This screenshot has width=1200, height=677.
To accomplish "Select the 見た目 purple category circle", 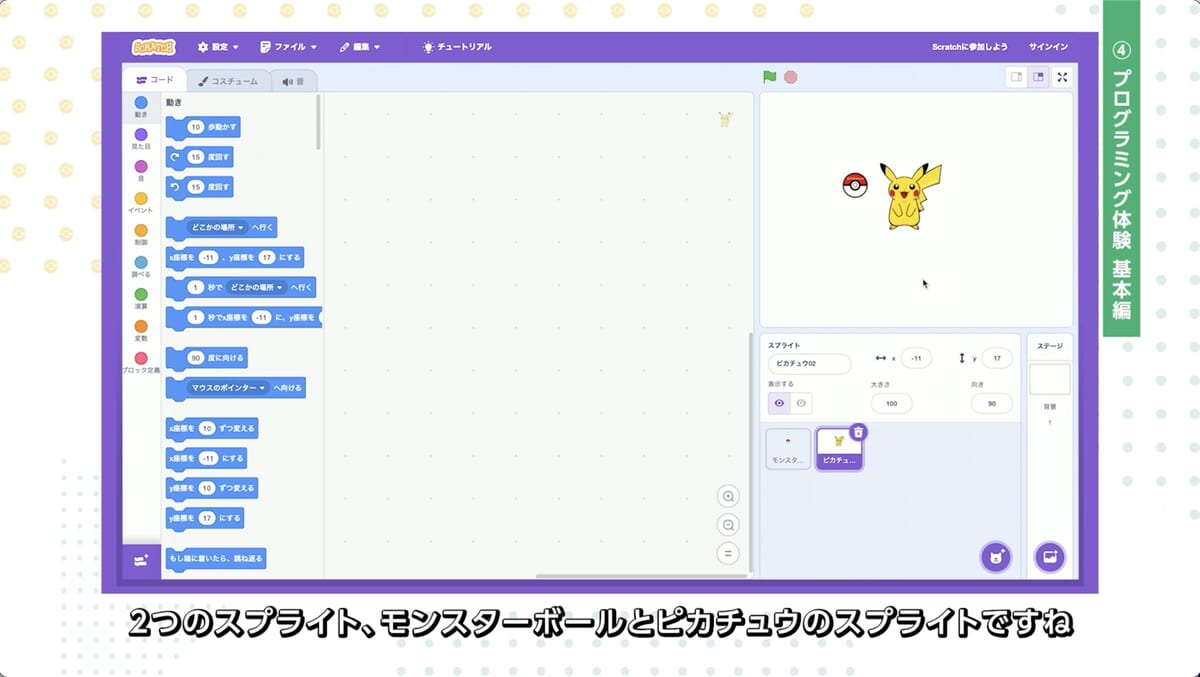I will coord(141,135).
